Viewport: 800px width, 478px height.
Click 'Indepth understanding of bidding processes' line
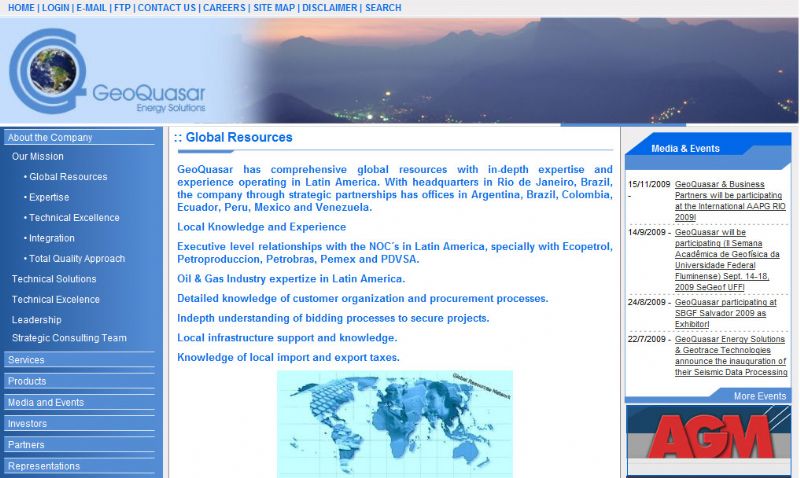click(x=333, y=318)
